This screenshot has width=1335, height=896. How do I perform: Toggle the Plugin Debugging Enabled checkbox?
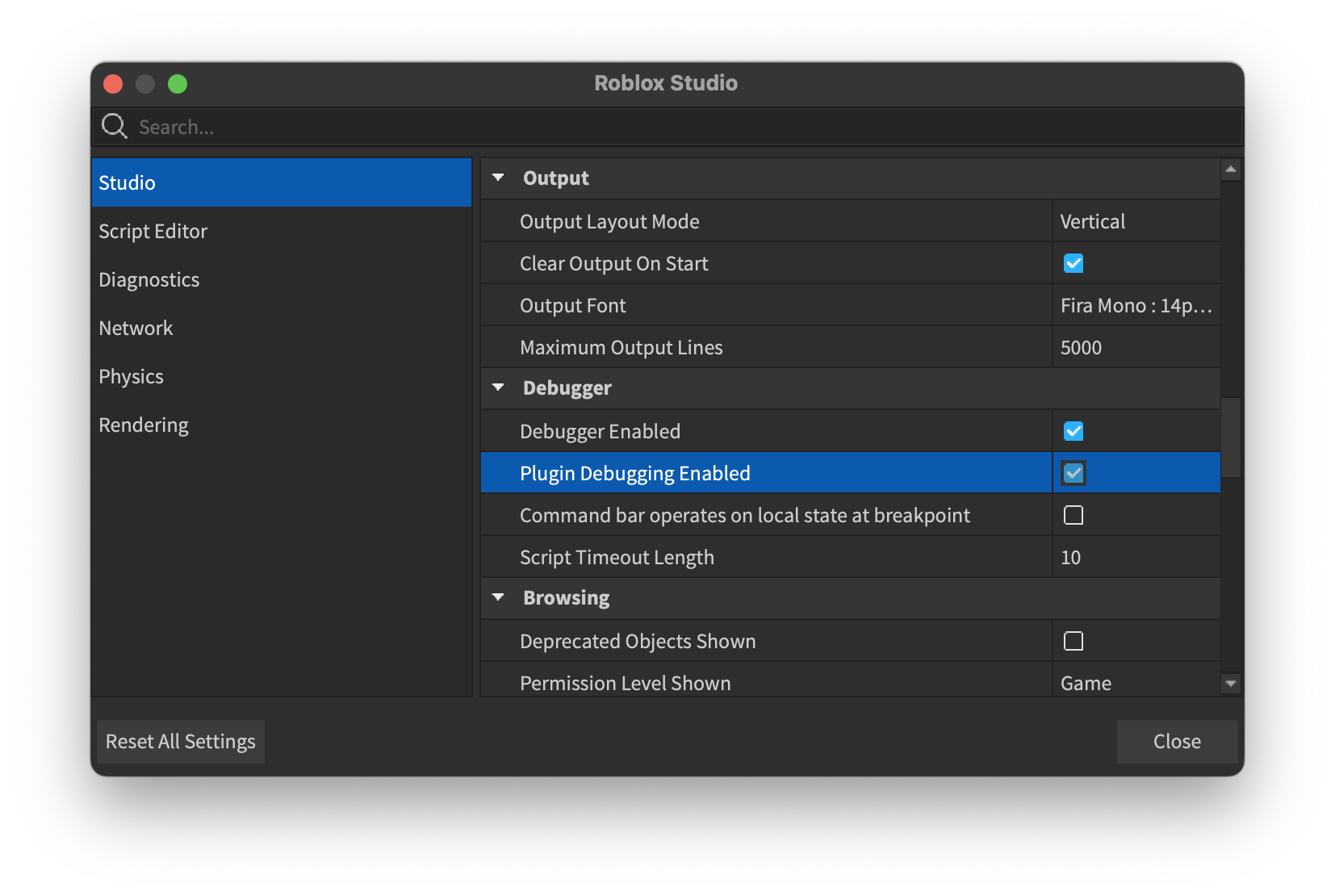(x=1073, y=473)
